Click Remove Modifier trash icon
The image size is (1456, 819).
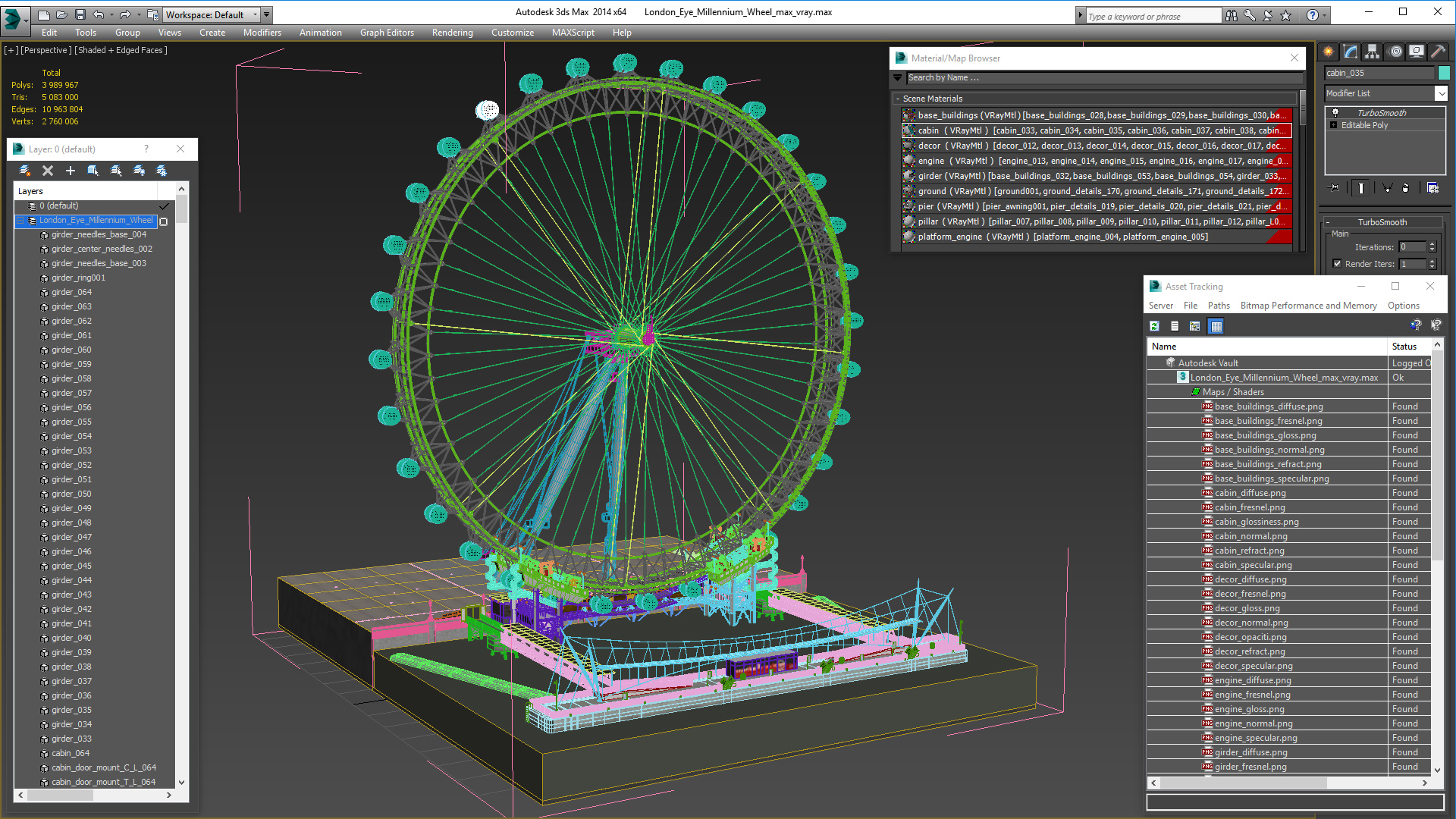(x=1406, y=188)
